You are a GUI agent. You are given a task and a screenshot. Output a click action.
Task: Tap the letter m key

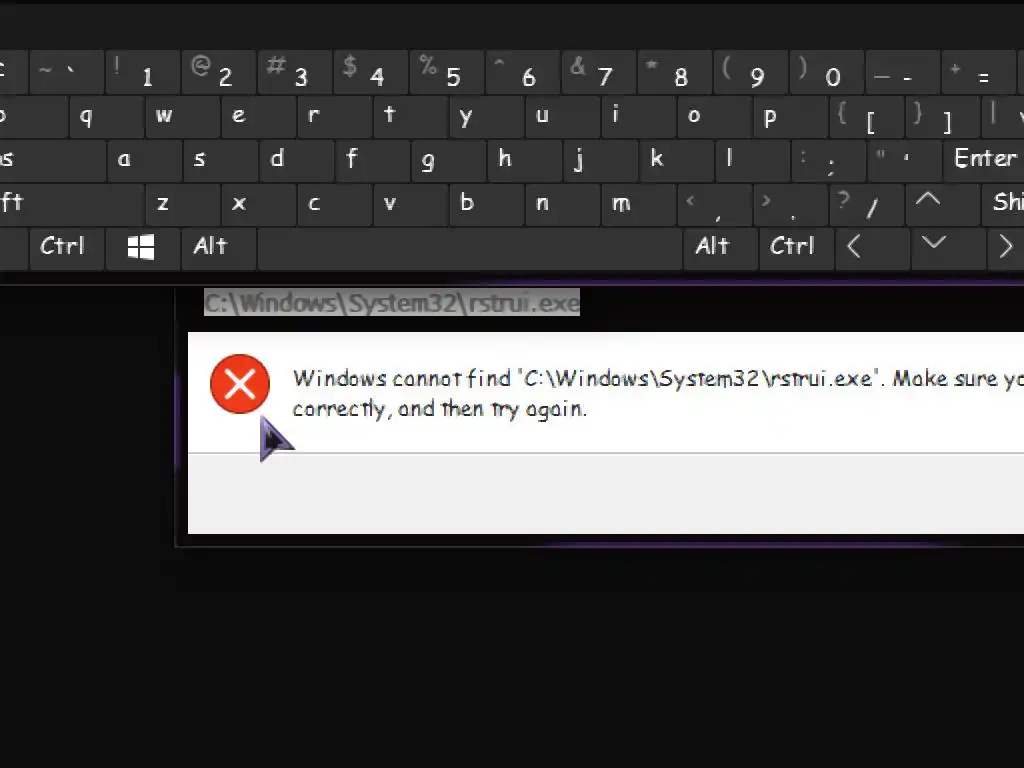[639, 204]
